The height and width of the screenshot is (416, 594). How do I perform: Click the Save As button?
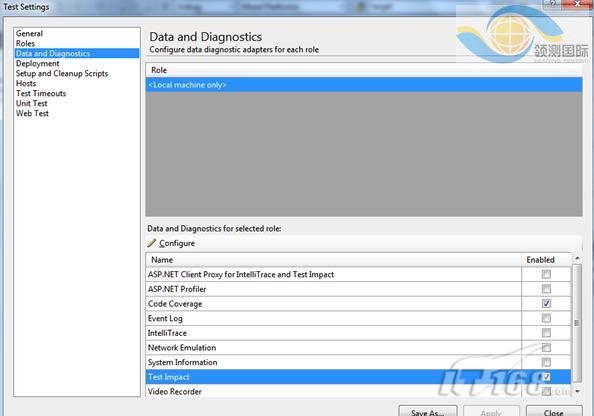point(428,411)
